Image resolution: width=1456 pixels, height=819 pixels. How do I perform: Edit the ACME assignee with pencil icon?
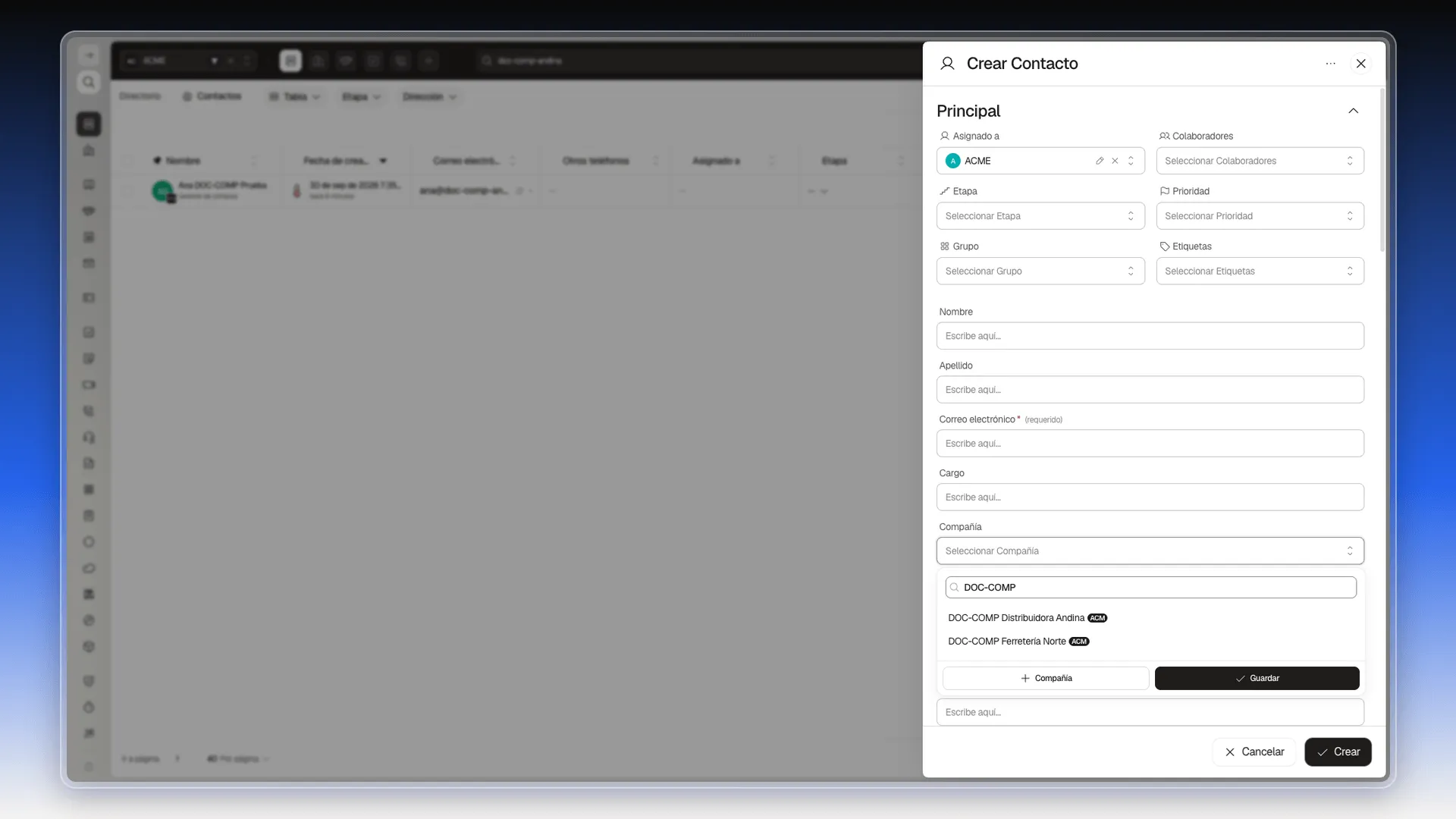pyautogui.click(x=1099, y=161)
